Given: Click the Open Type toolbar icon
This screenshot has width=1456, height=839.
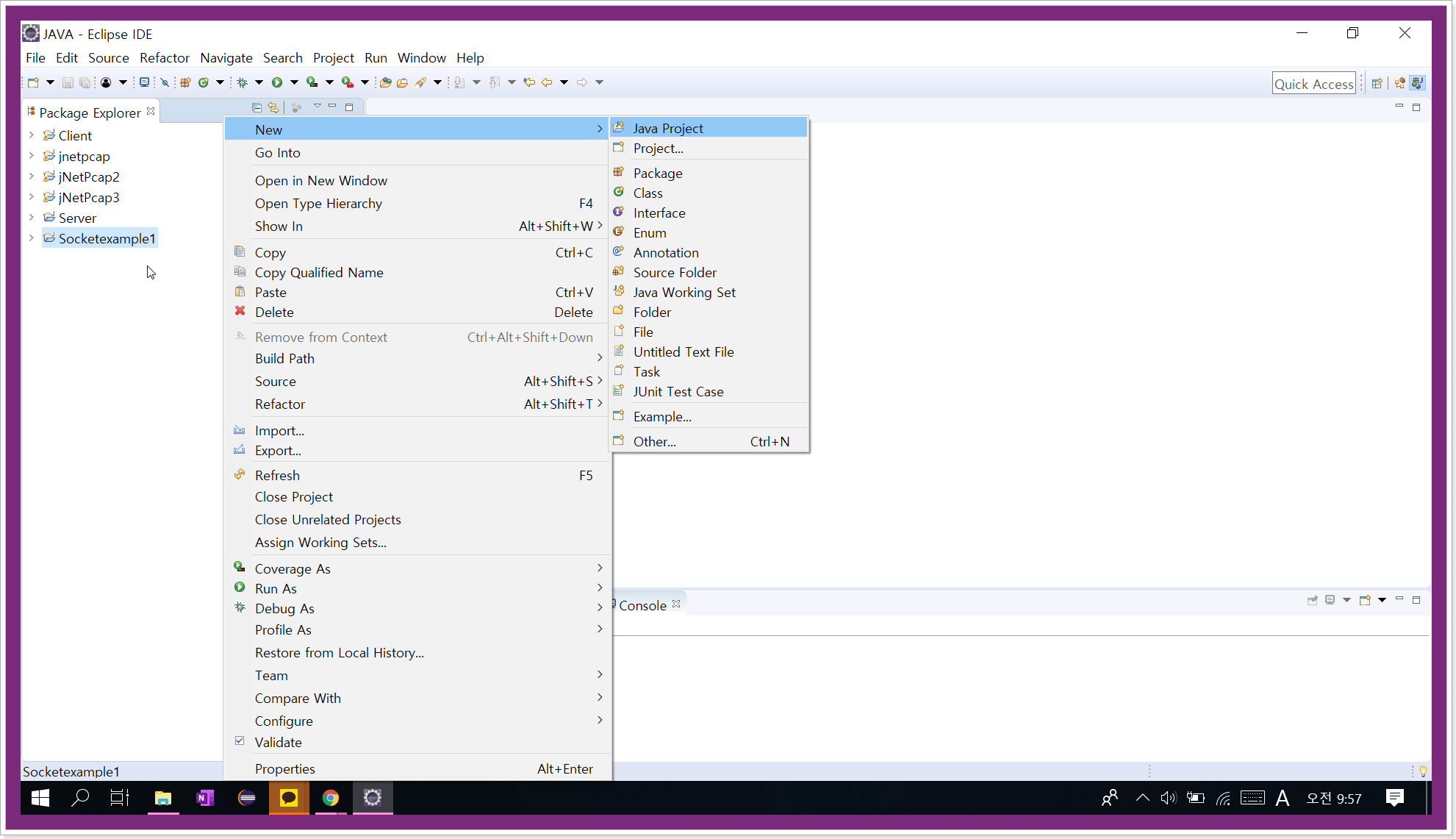Looking at the screenshot, I should (385, 82).
